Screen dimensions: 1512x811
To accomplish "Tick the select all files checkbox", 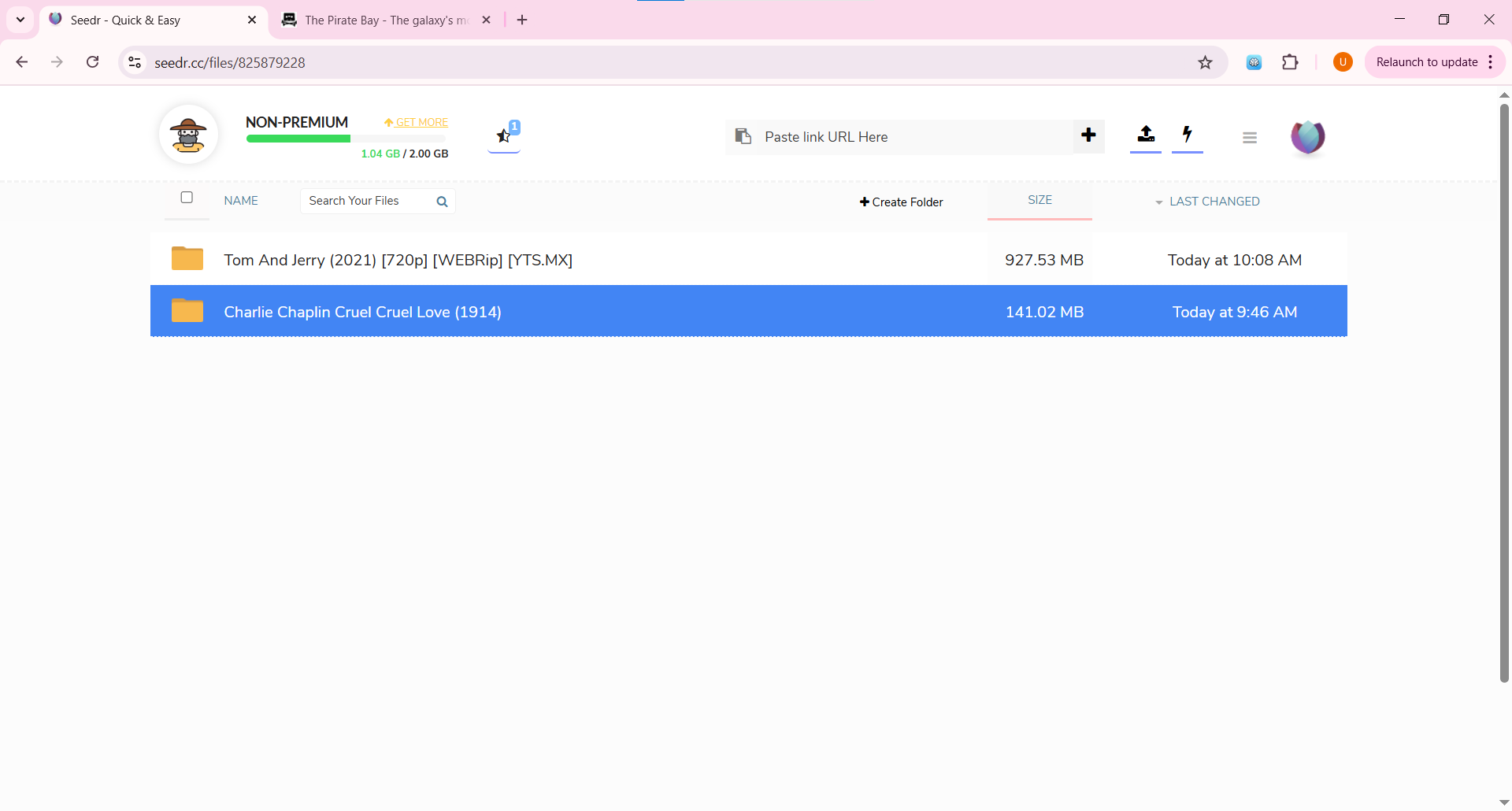I will (x=187, y=198).
